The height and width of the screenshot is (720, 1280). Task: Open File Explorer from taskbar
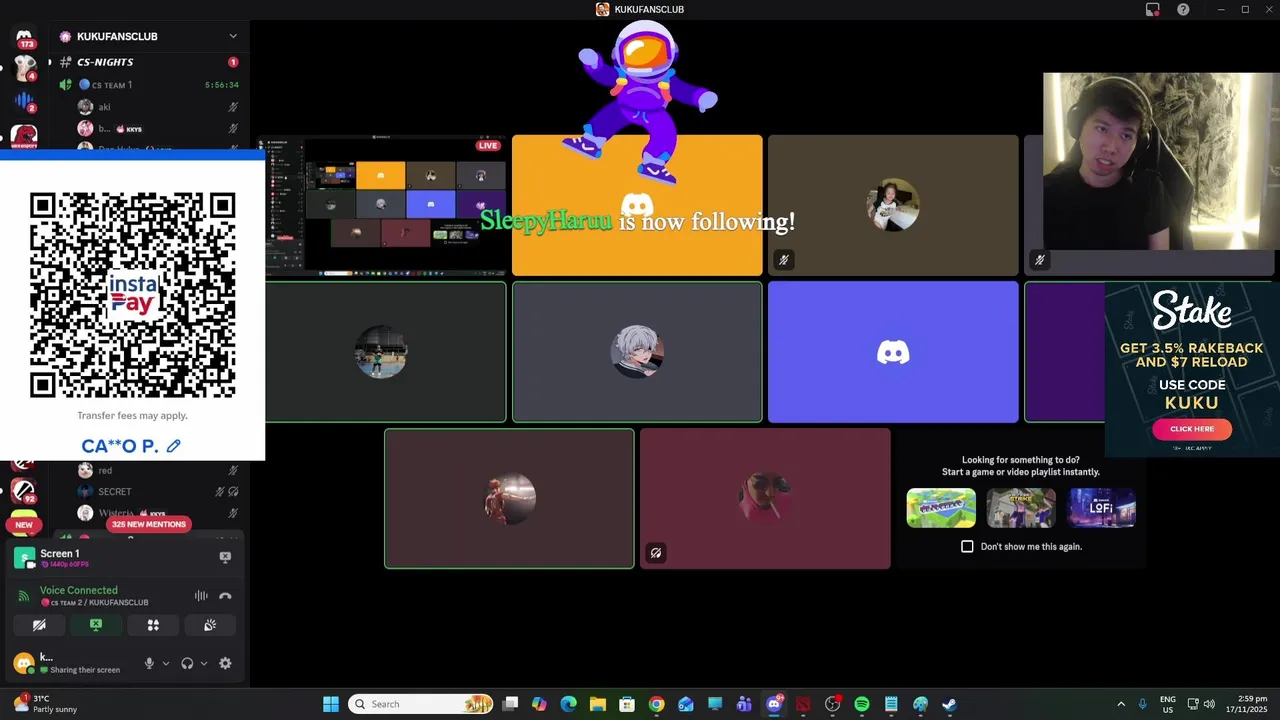(598, 704)
